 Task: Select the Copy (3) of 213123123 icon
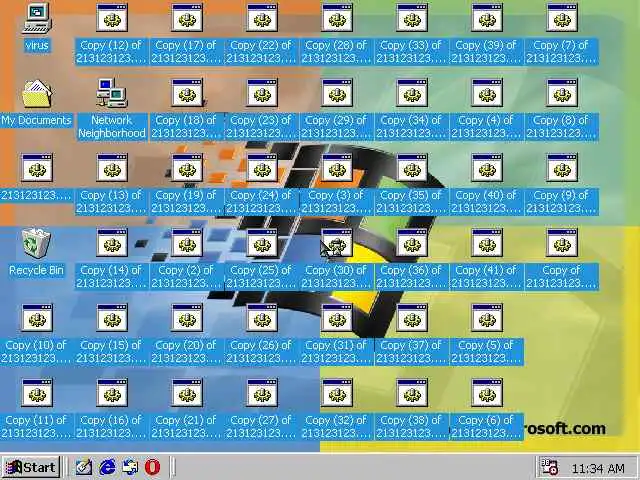(x=337, y=168)
